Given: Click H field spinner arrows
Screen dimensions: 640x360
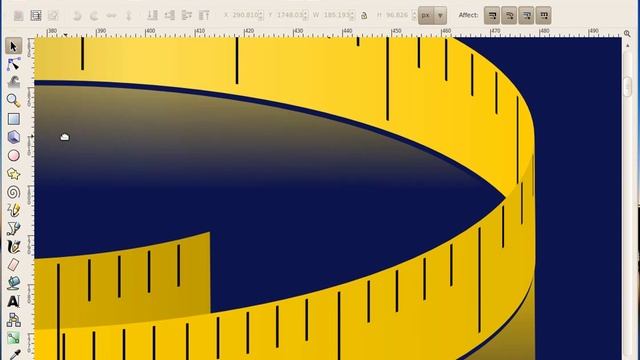Looking at the screenshot, I should coord(414,16).
